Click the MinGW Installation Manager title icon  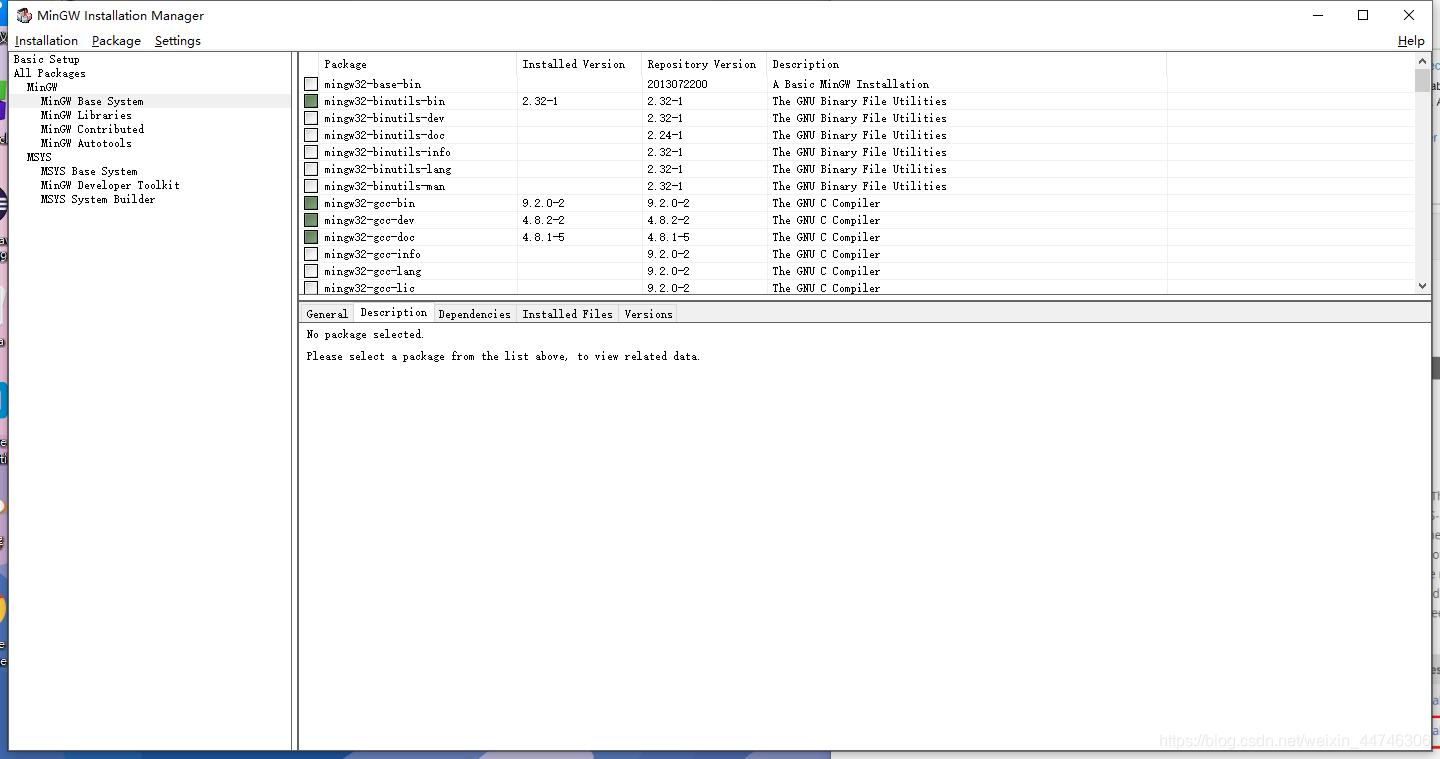(24, 15)
